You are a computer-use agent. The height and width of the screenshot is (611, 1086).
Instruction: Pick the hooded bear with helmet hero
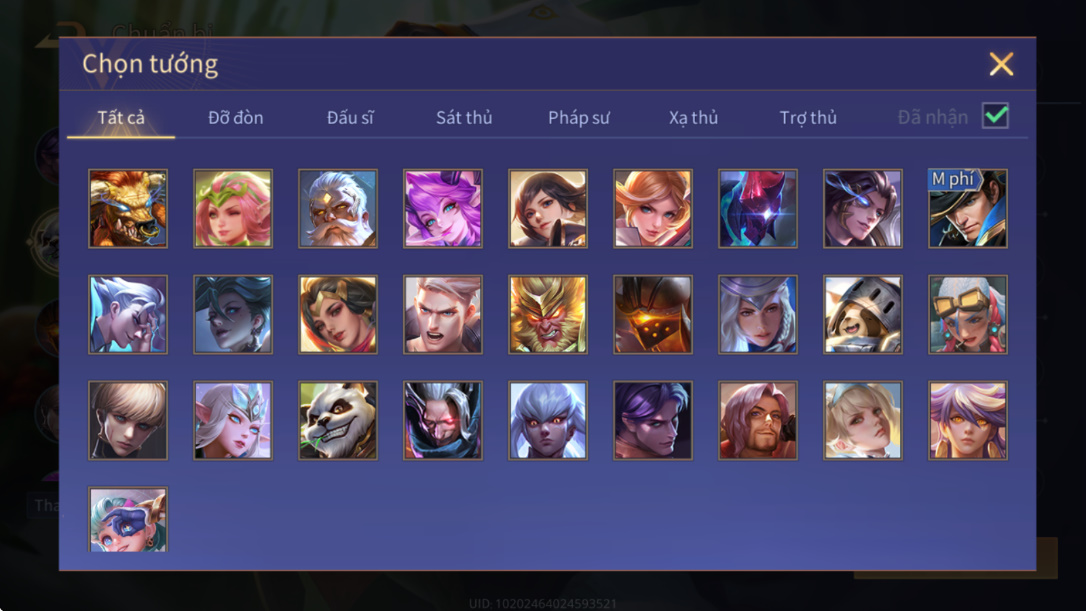862,315
